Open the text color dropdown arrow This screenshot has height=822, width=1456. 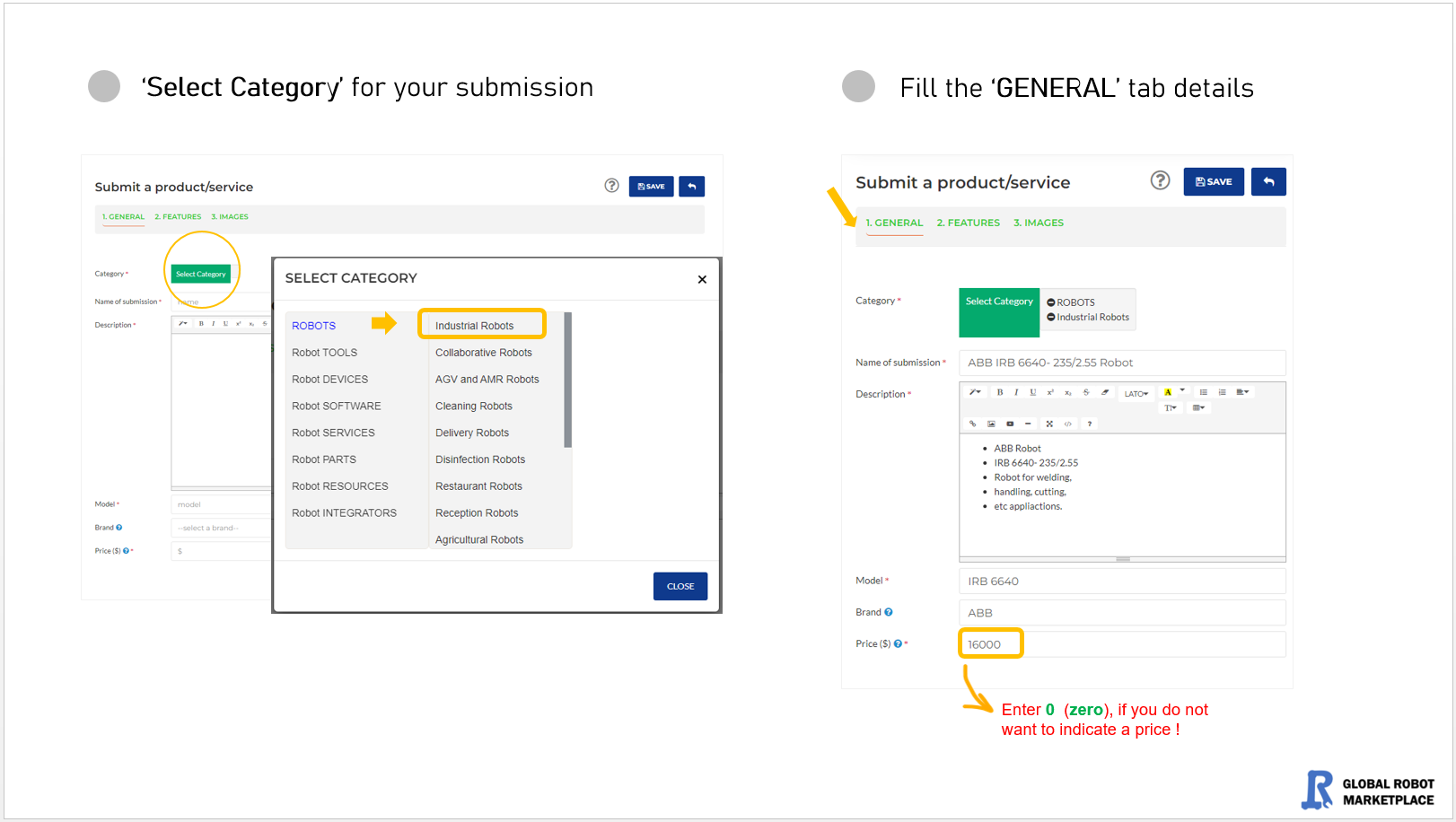pyautogui.click(x=1181, y=391)
